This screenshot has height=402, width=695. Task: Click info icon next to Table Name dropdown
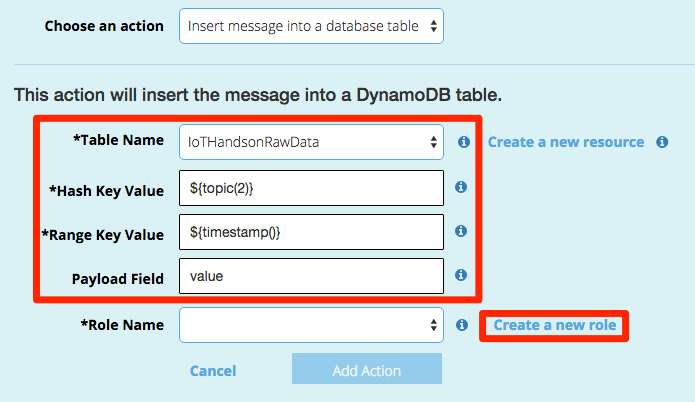(x=464, y=142)
